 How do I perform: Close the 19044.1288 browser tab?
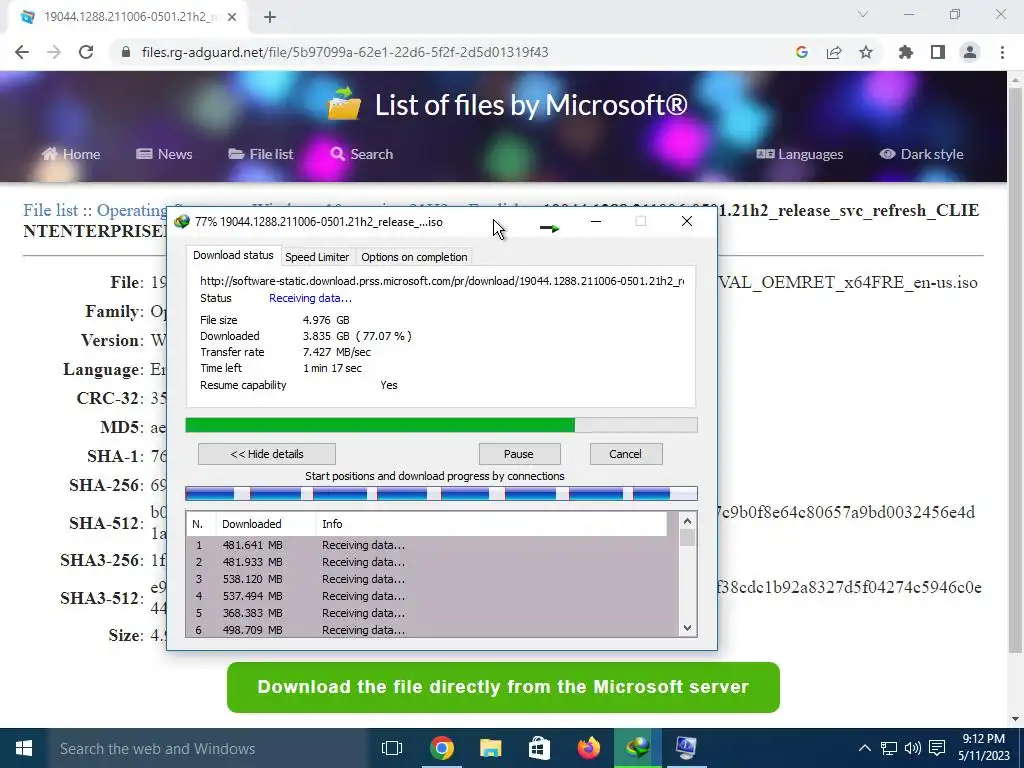232,18
